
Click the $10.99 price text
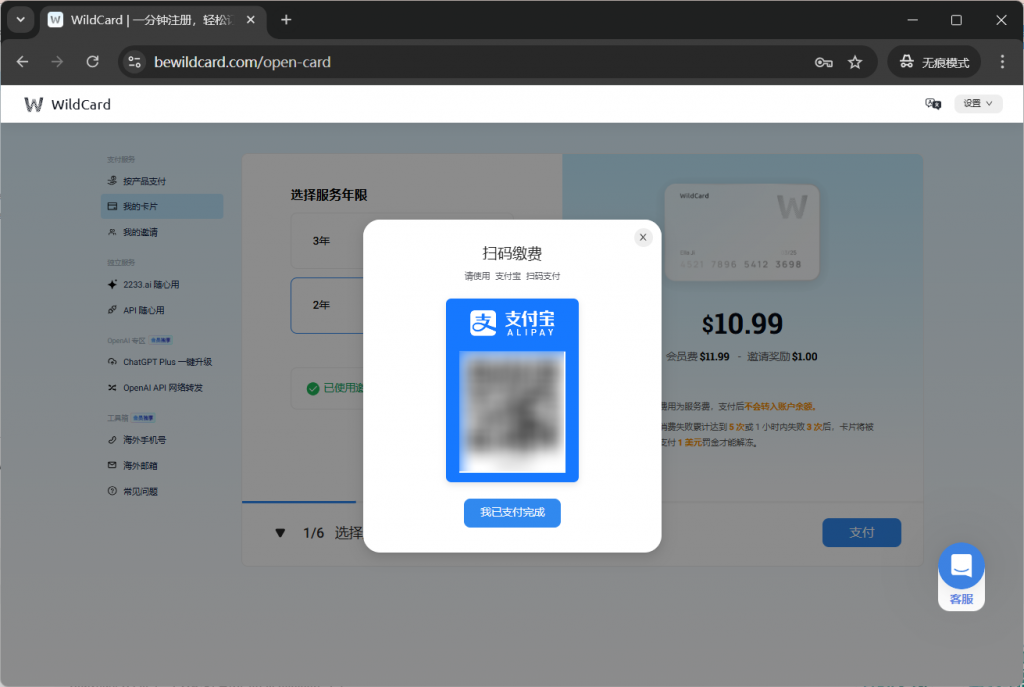pos(742,324)
